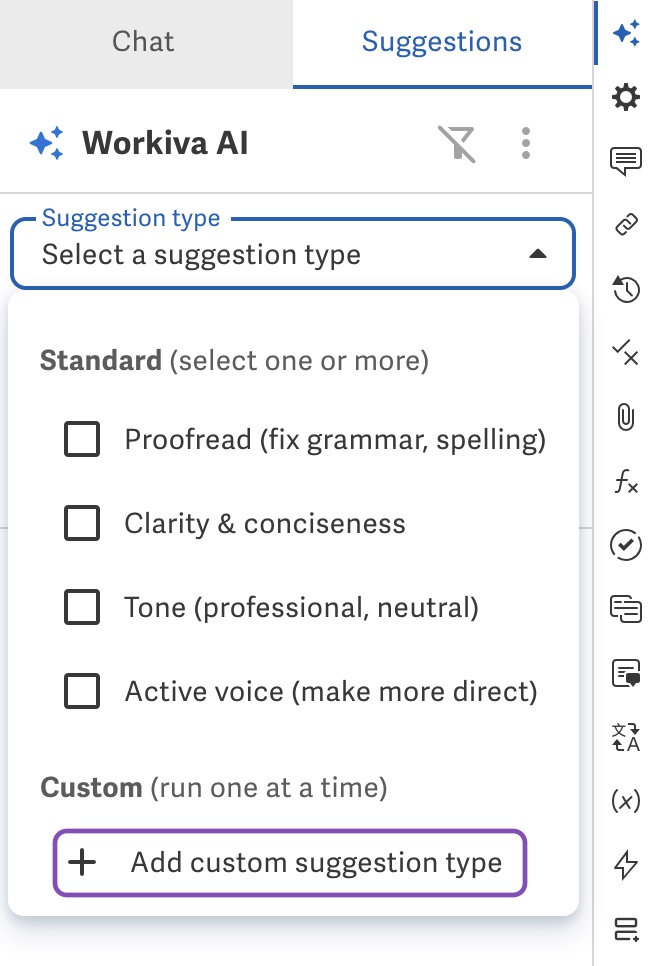Image resolution: width=654 pixels, height=966 pixels.
Task: Click Add custom suggestion type button
Action: click(x=289, y=862)
